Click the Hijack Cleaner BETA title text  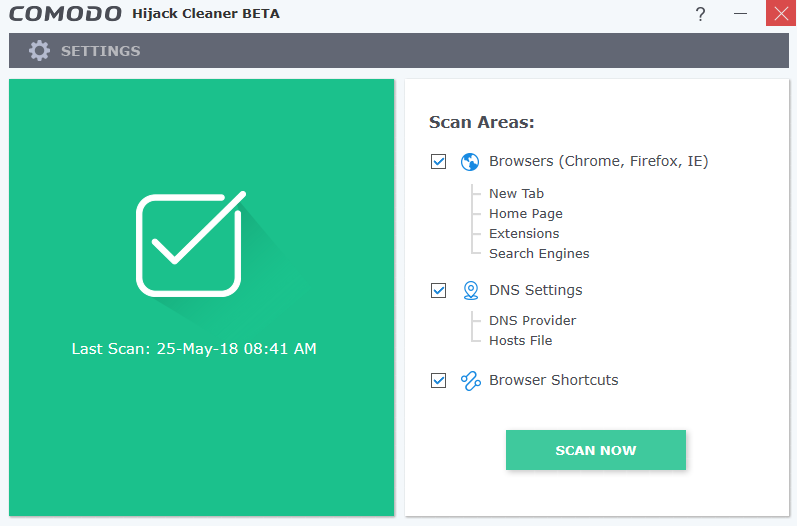(x=206, y=14)
